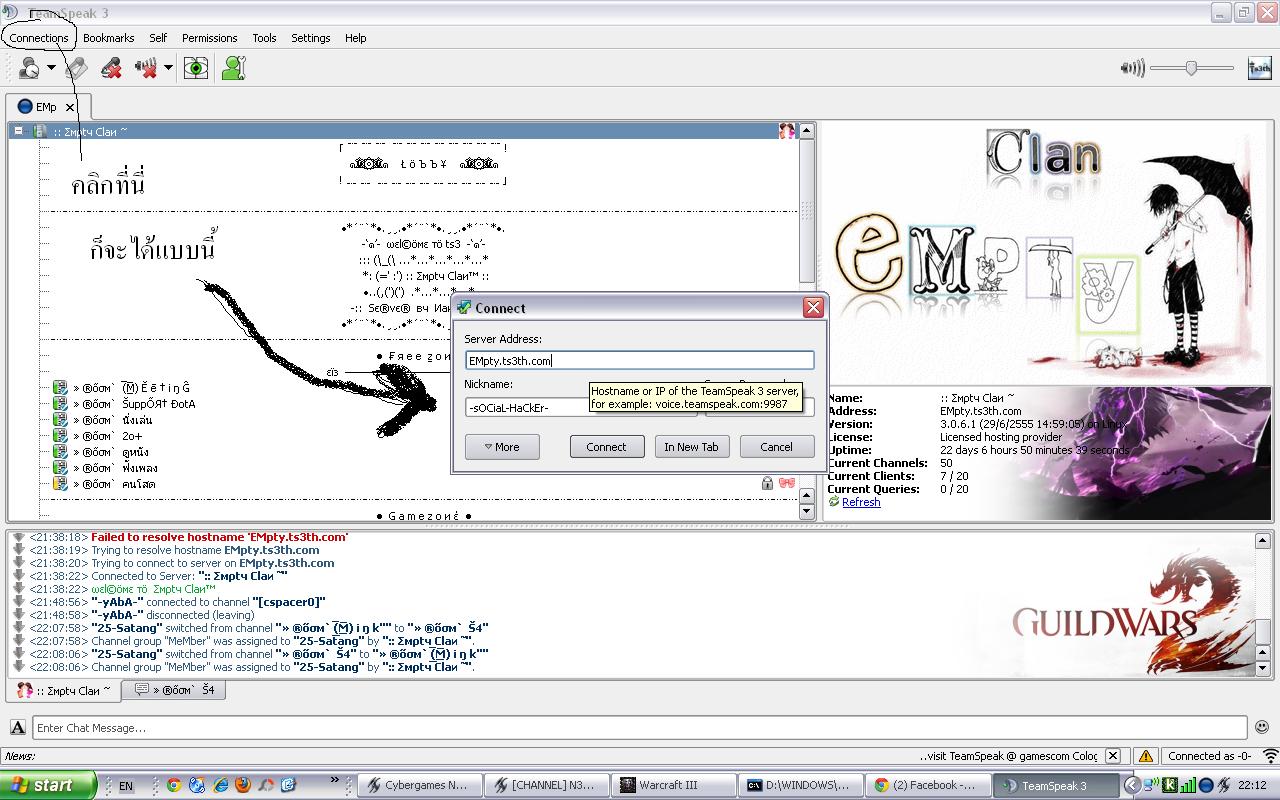Cancel the Connect dialog

click(x=777, y=447)
